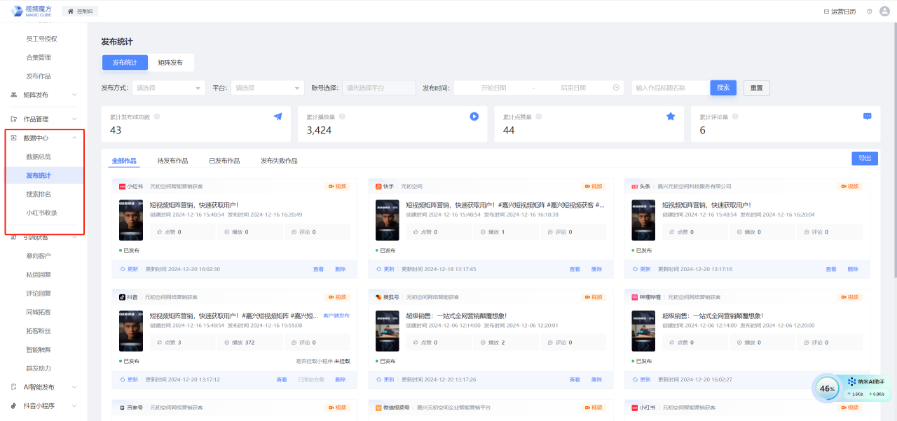This screenshot has width=897, height=421.
Task: Open 搜索排名 in the sidebar
Action: pos(39,194)
